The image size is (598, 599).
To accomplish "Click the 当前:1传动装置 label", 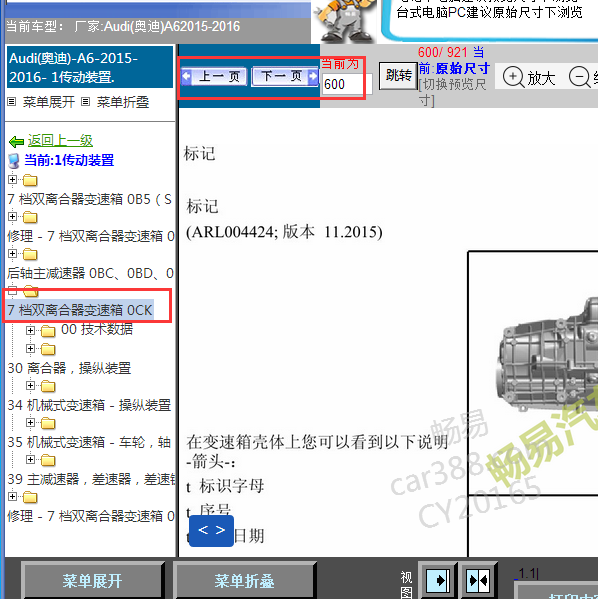I will [x=69, y=160].
